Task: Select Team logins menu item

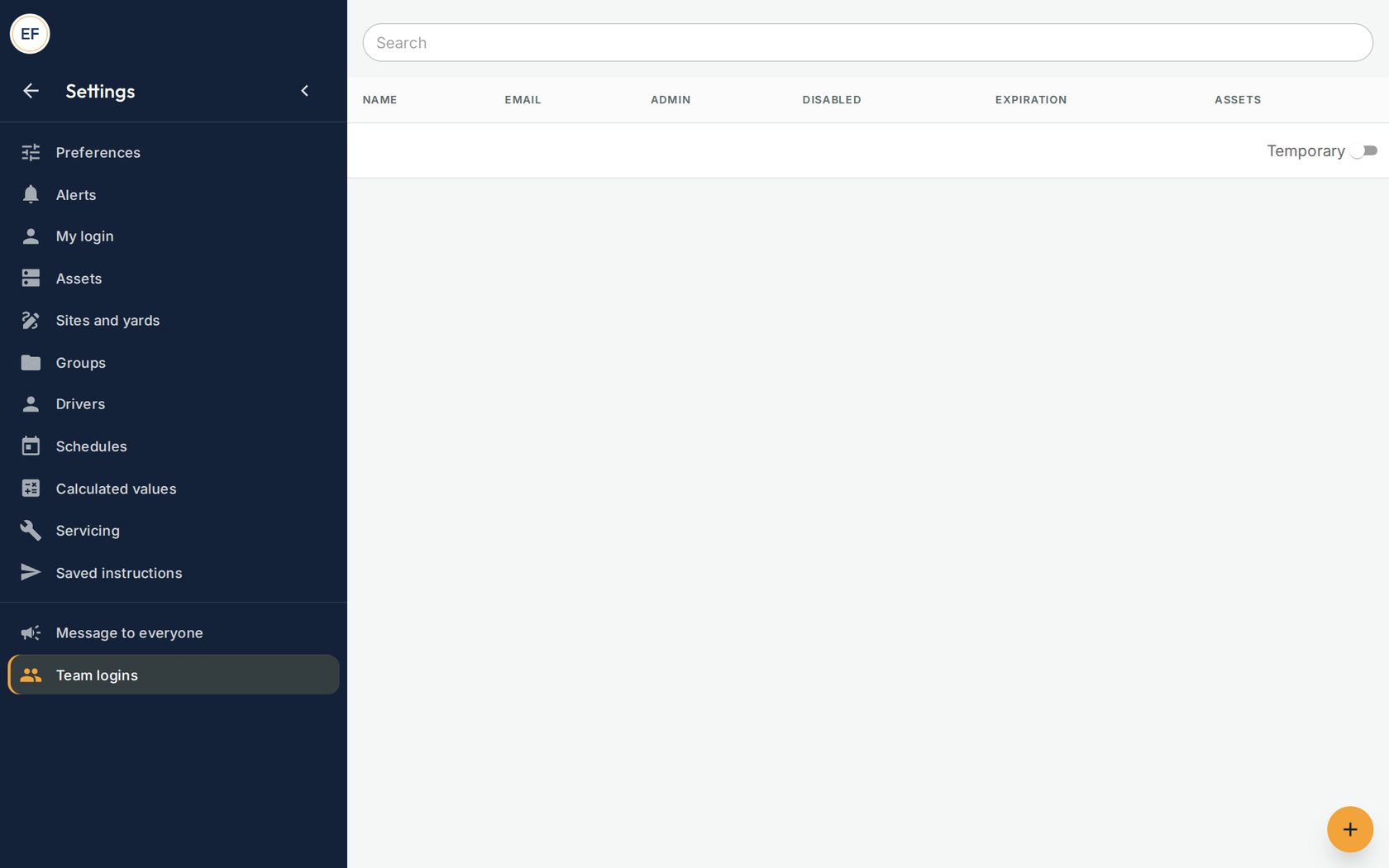Action: point(174,675)
